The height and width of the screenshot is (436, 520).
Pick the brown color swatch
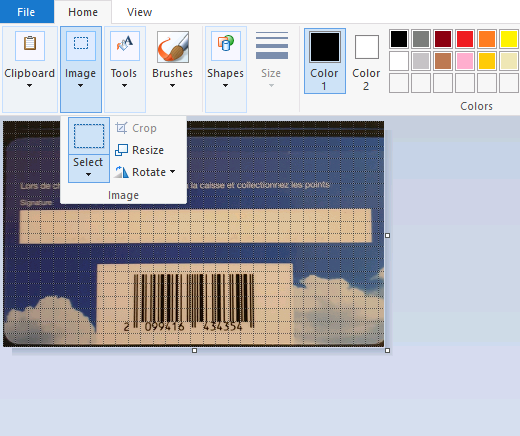(443, 61)
